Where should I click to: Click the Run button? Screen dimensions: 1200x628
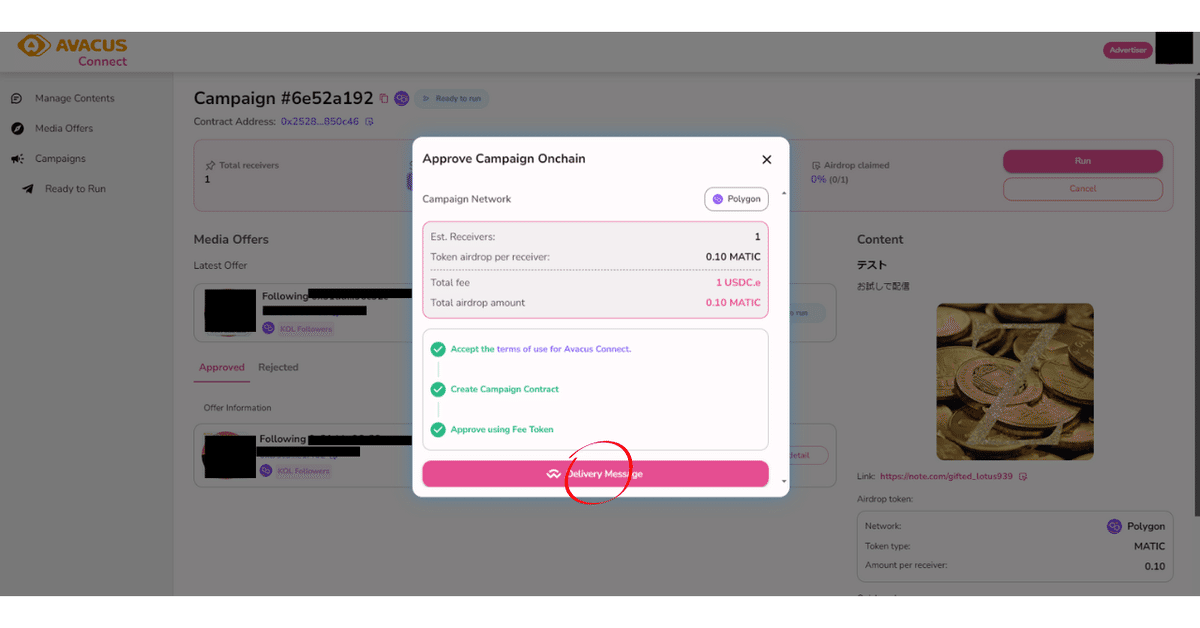[x=1083, y=161]
